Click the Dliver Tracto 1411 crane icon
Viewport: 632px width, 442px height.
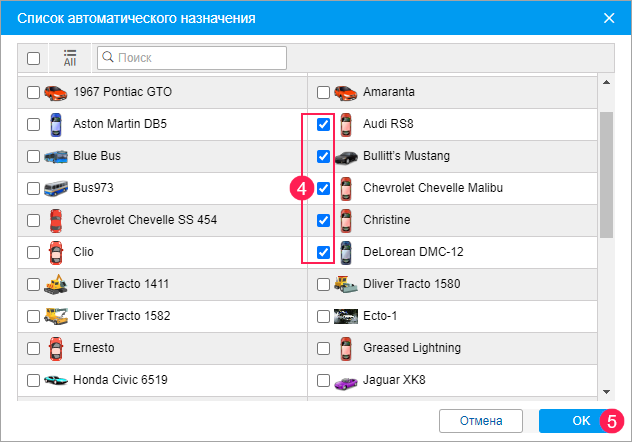point(56,284)
